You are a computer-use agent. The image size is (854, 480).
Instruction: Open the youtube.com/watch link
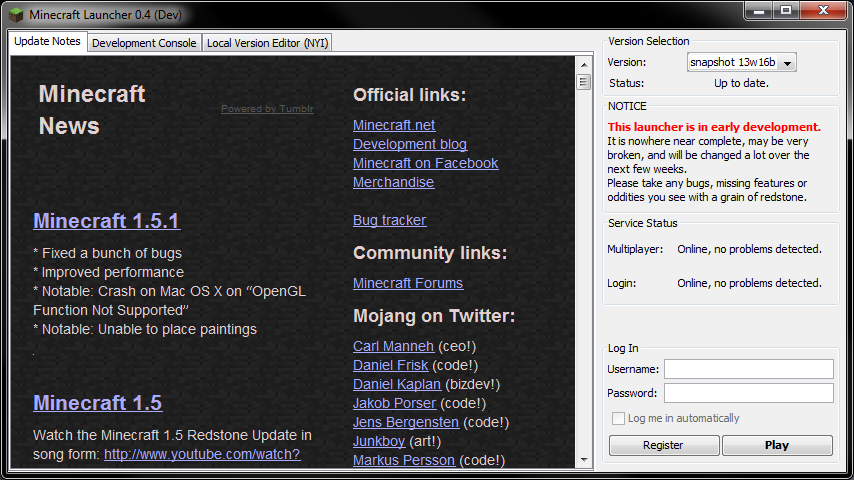tap(202, 454)
